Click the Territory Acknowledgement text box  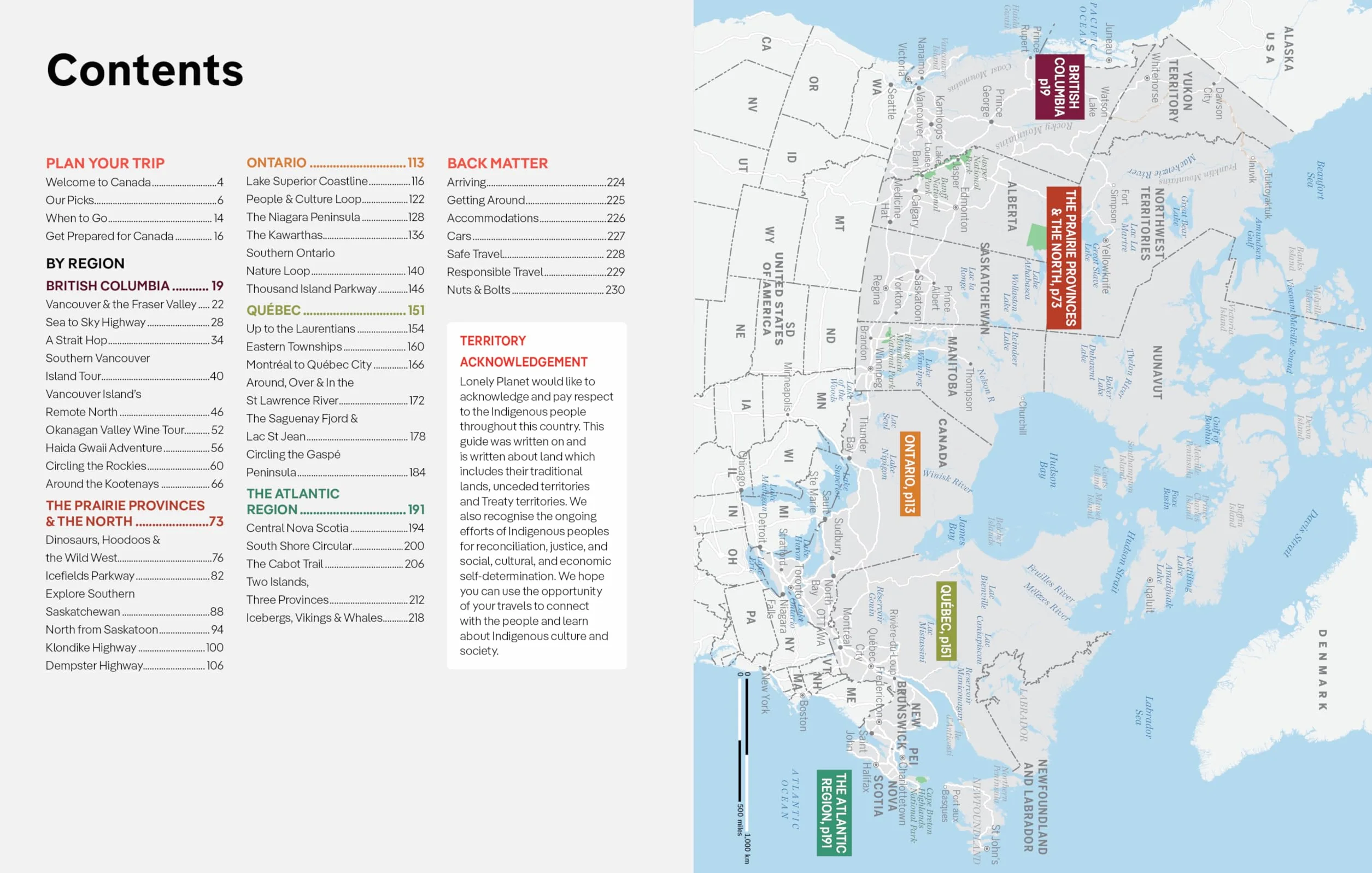[x=537, y=496]
